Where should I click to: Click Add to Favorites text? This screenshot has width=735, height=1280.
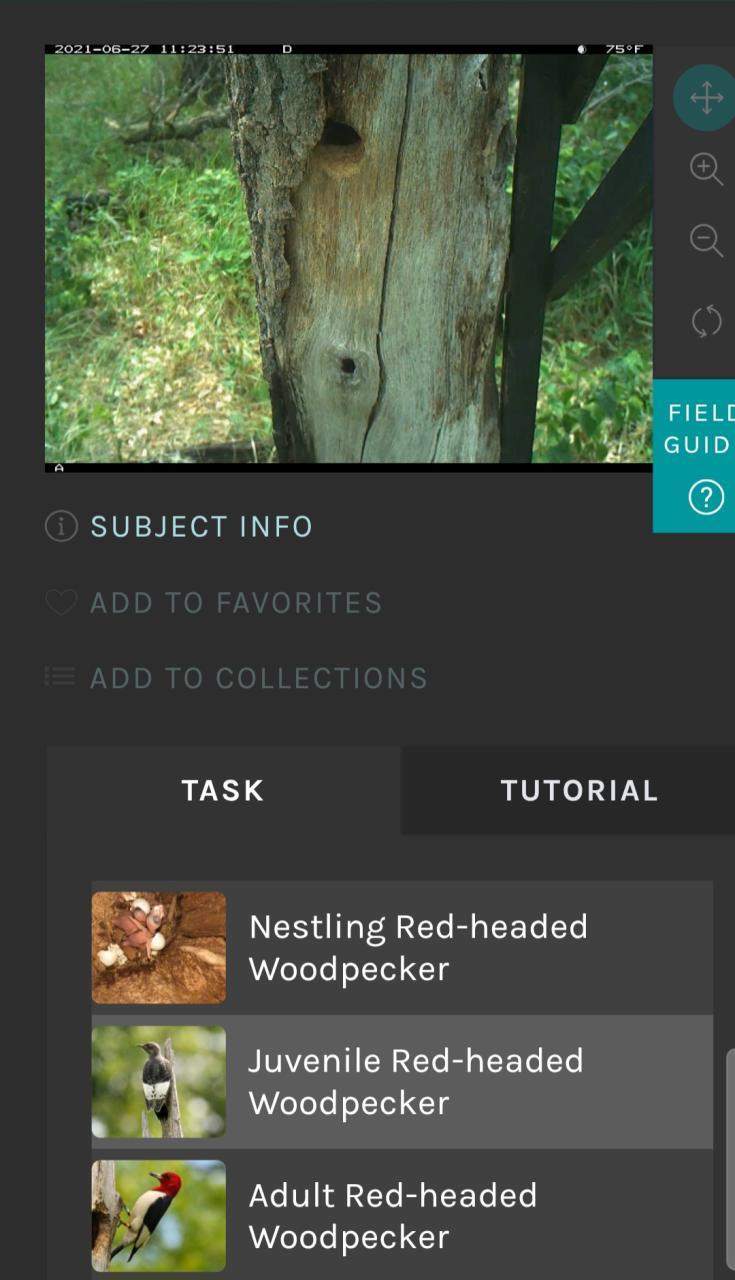tap(236, 603)
